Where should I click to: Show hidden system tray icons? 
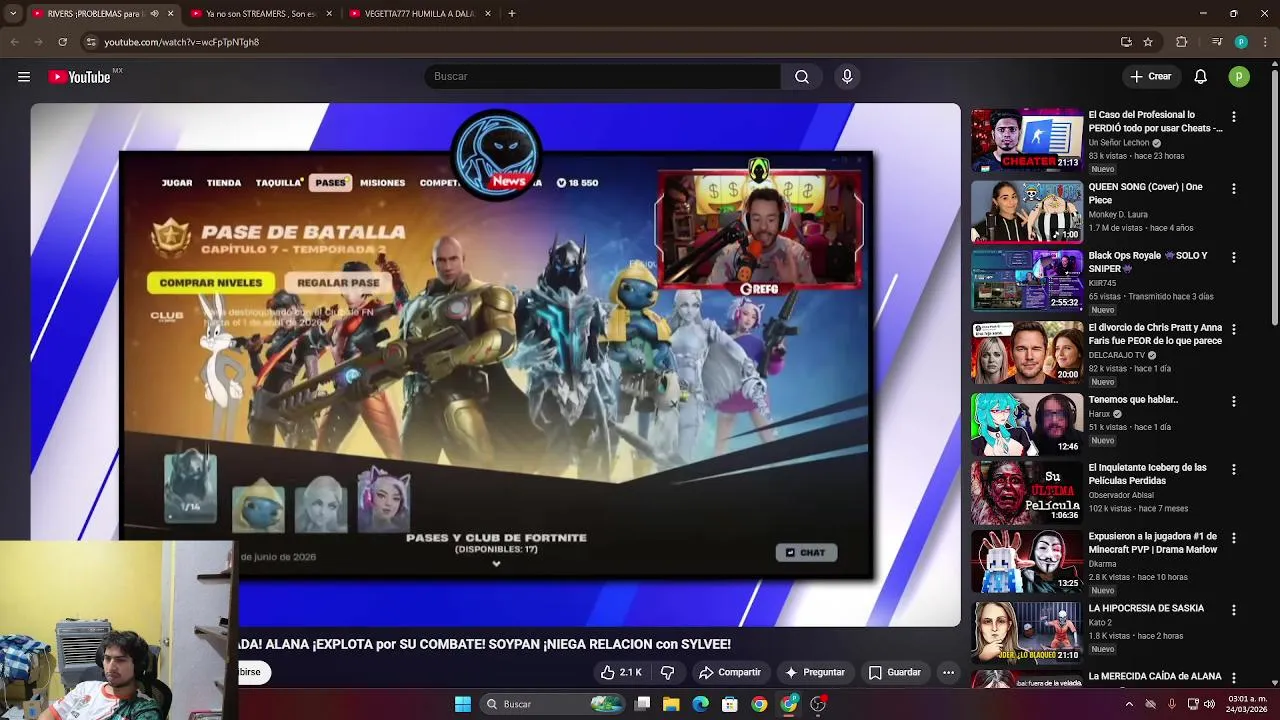click(1129, 704)
